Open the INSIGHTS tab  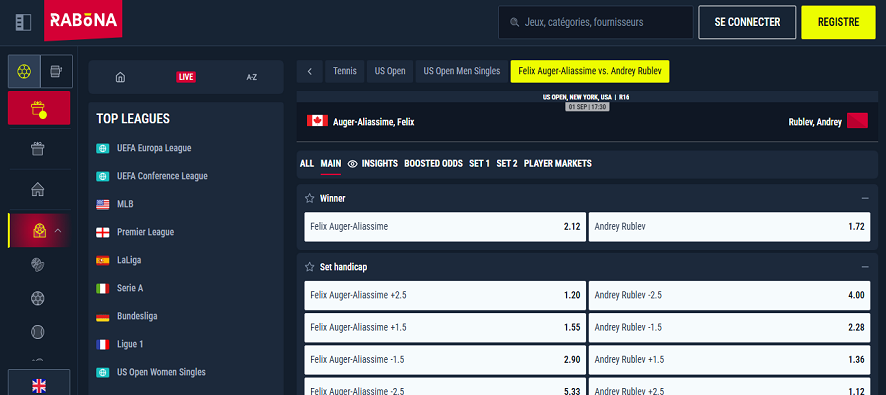click(380, 163)
